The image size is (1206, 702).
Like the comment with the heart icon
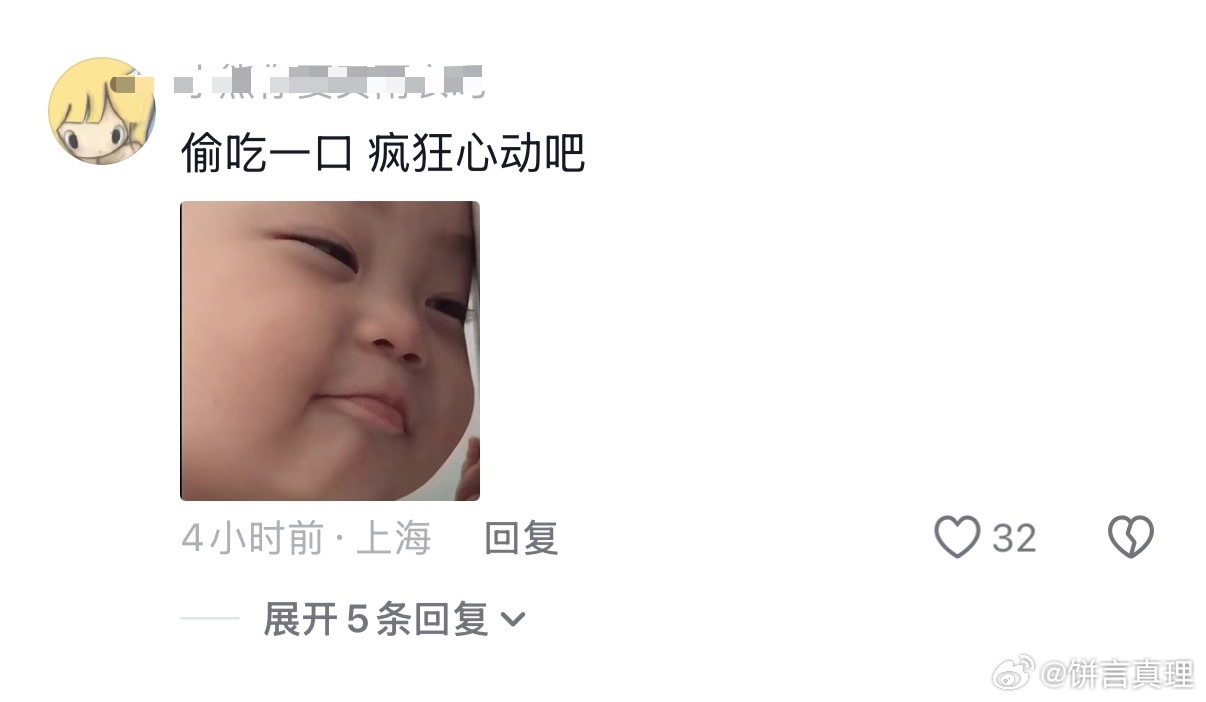coord(957,538)
